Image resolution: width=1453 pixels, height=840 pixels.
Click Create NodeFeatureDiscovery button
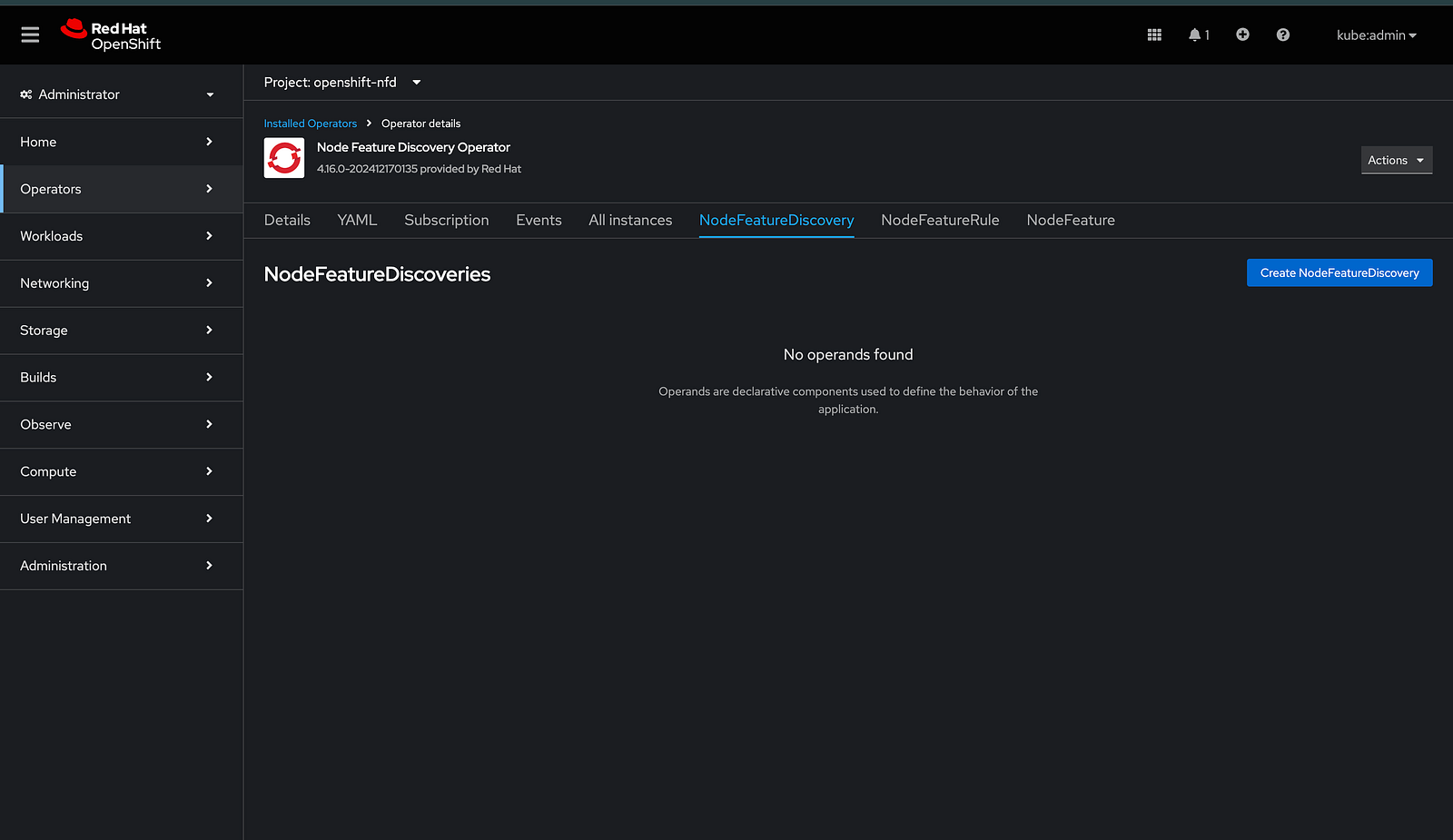pos(1339,273)
